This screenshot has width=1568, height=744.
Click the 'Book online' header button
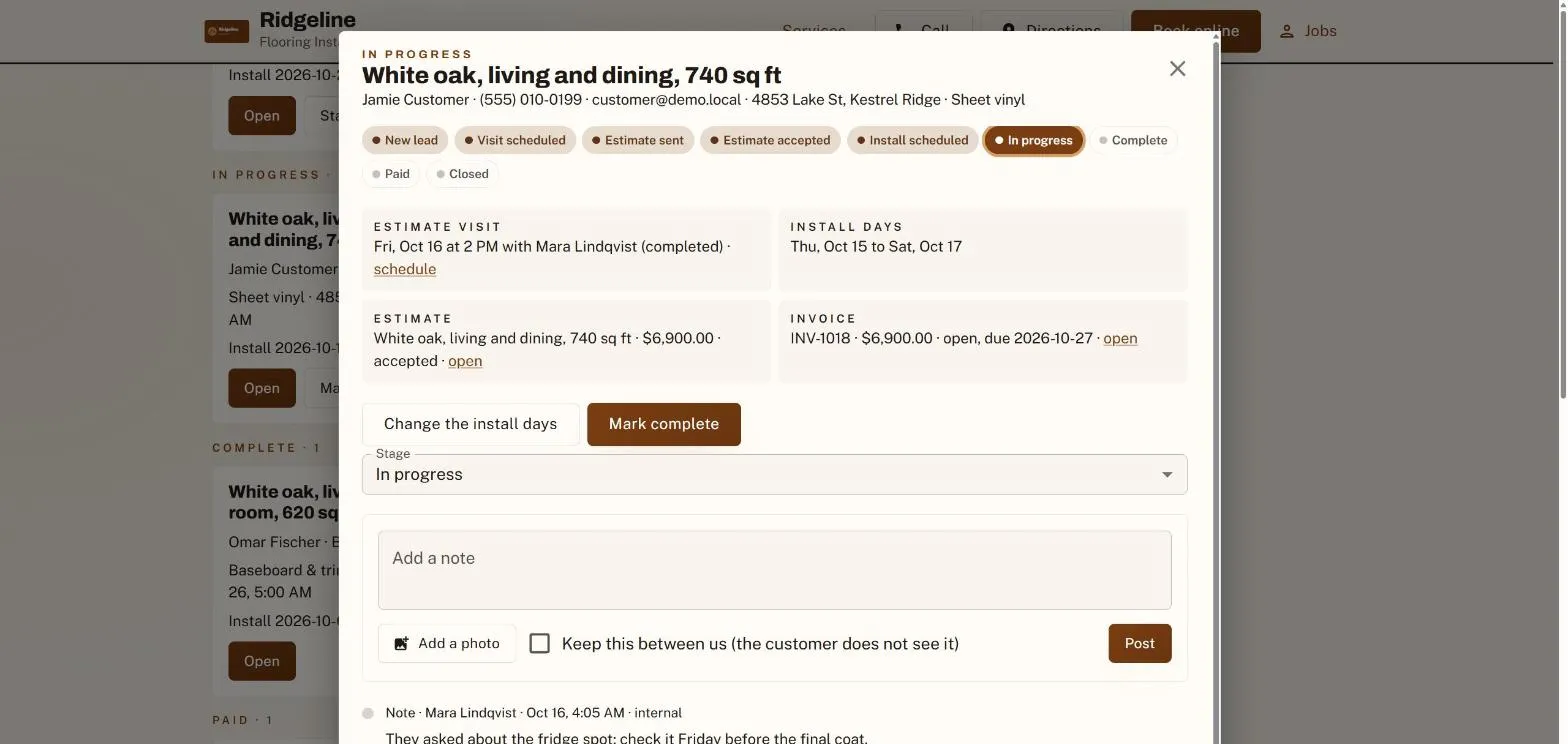tap(1196, 31)
